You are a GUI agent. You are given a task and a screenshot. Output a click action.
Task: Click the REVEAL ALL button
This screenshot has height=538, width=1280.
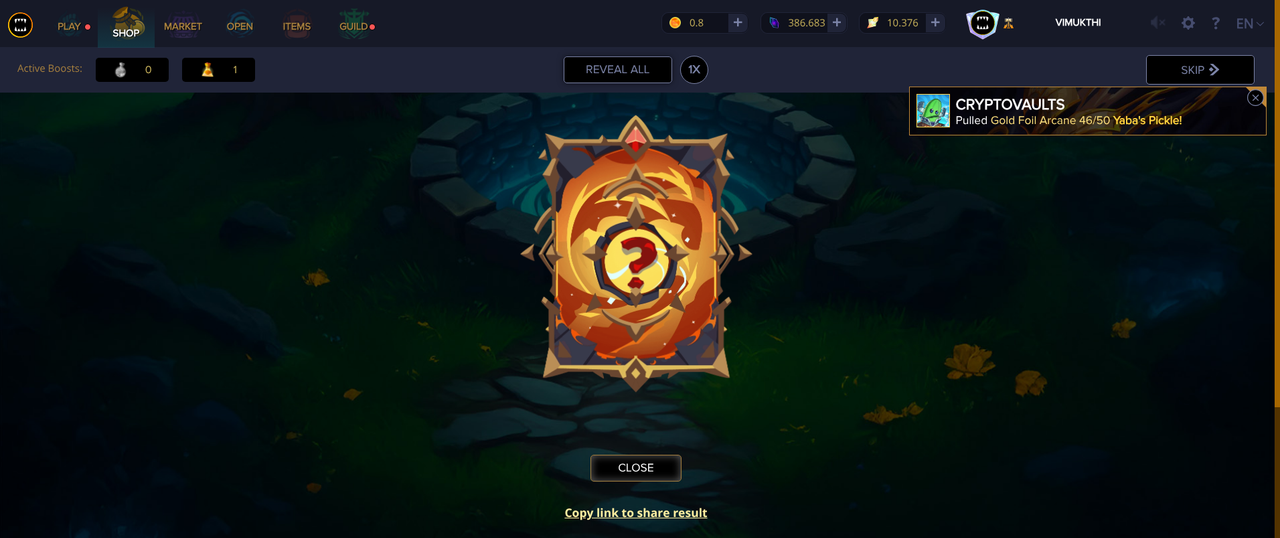[x=617, y=70]
